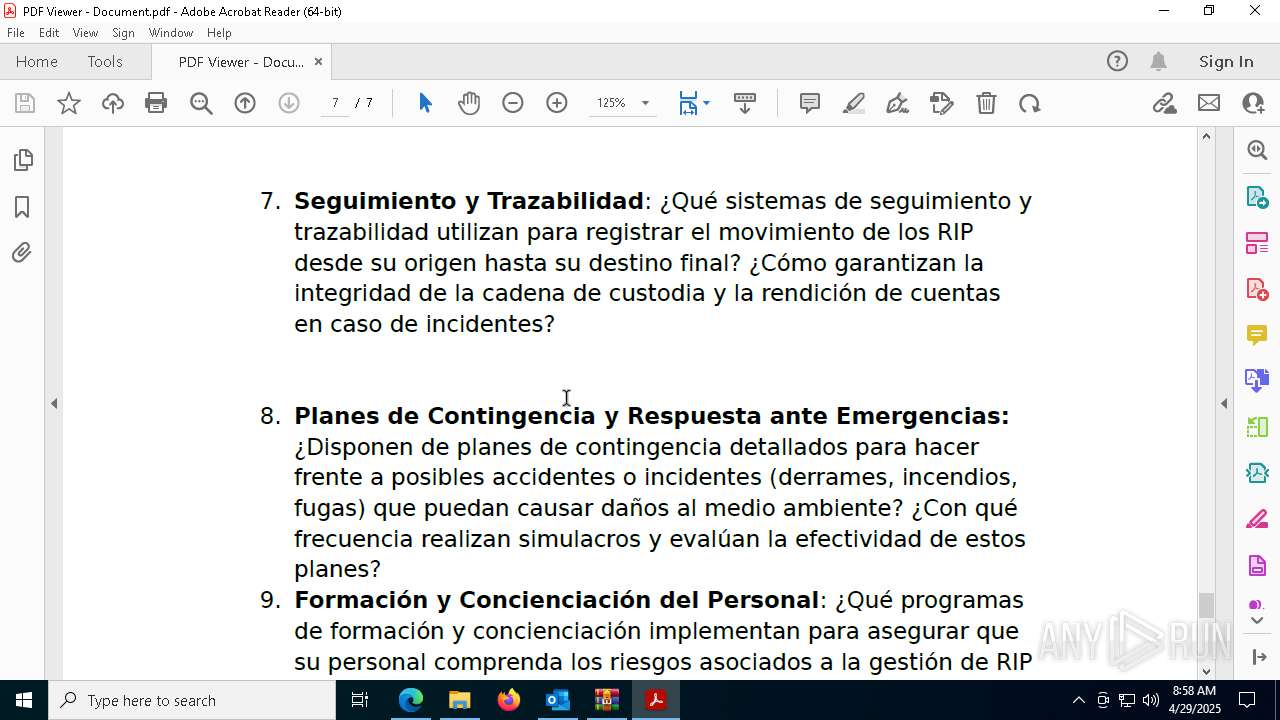Screen dimensions: 1280x720
Task: Share link icon in toolbar
Action: 1164,103
